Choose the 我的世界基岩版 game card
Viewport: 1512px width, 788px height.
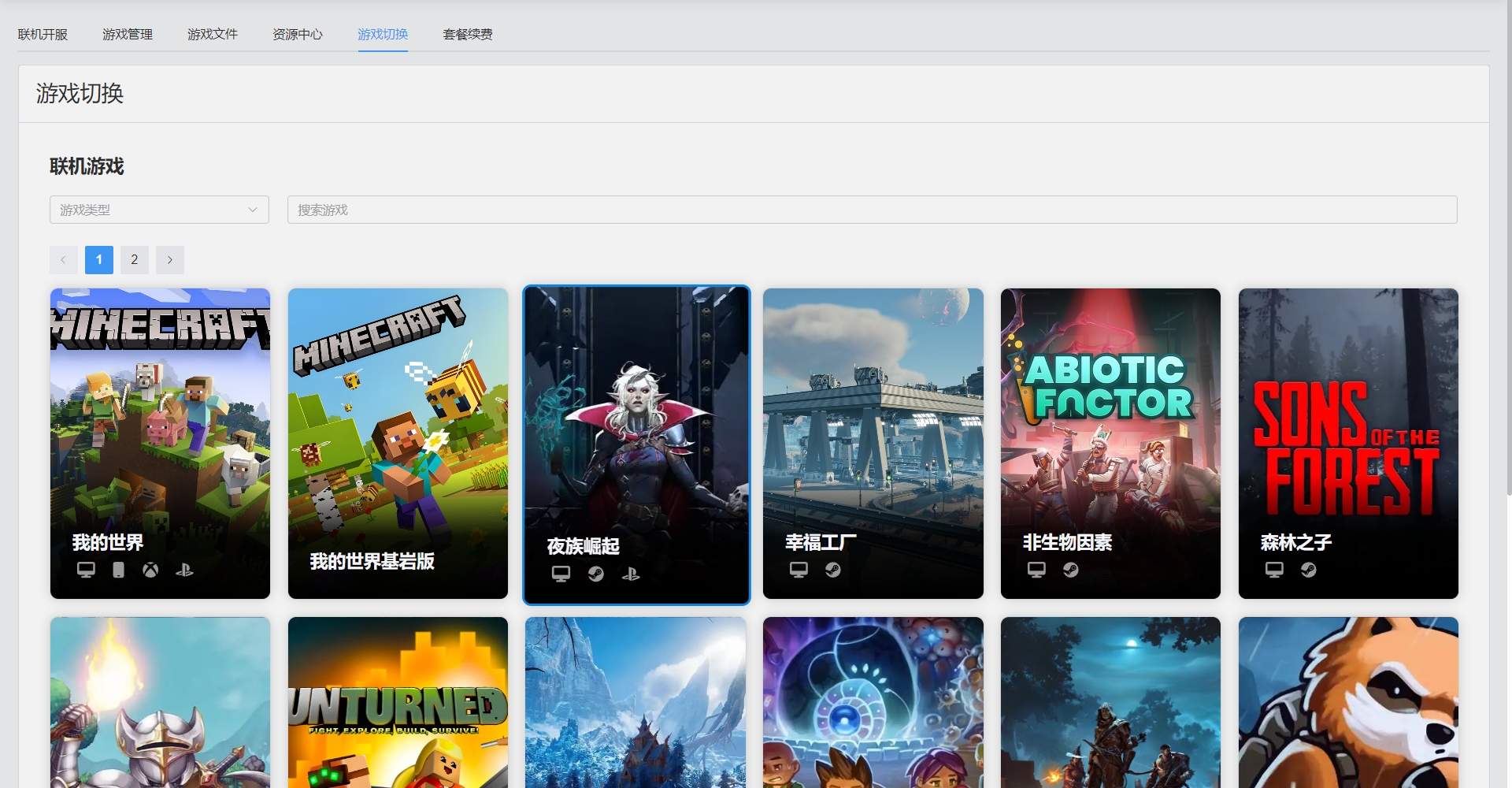click(x=398, y=444)
